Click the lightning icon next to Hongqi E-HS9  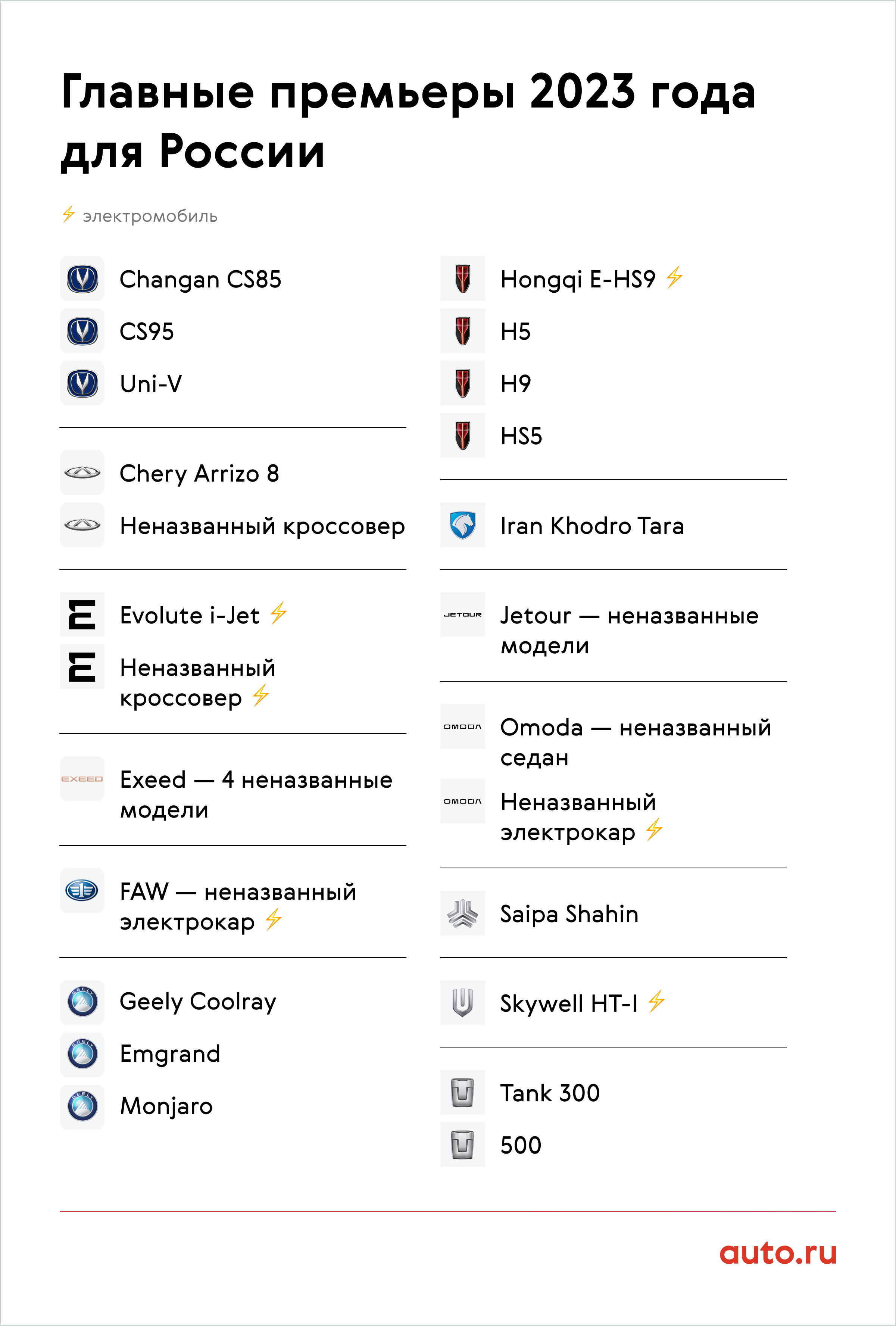click(x=674, y=277)
